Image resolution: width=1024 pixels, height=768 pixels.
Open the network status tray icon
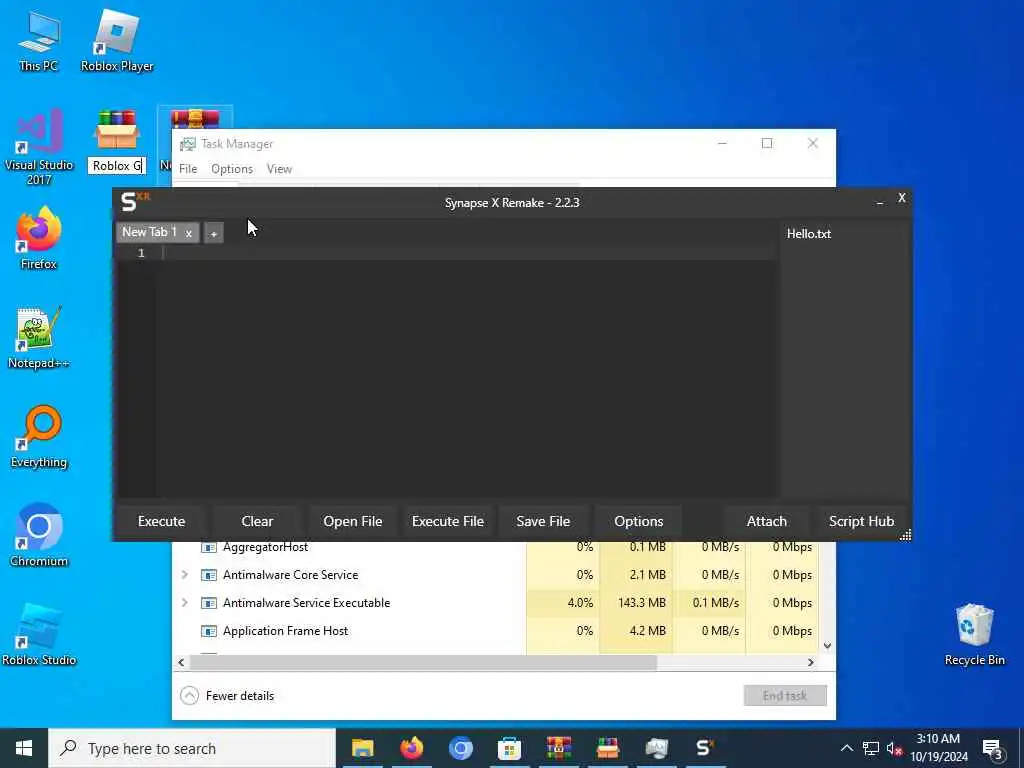tap(871, 748)
